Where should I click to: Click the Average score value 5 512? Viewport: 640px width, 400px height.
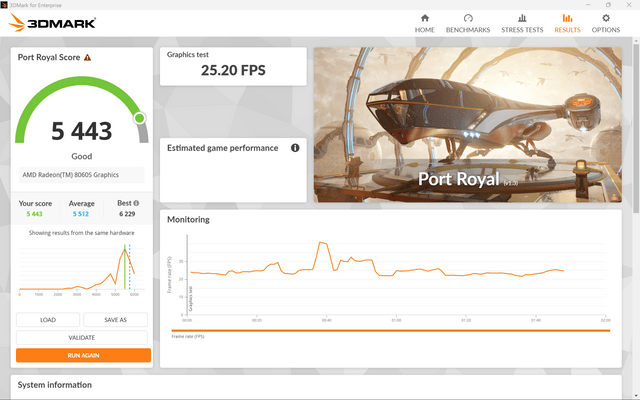(81, 214)
